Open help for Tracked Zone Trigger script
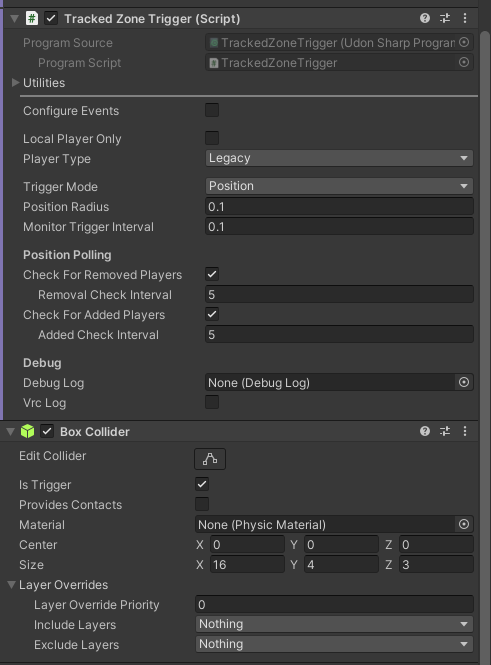Image resolution: width=491 pixels, height=665 pixels. point(424,18)
